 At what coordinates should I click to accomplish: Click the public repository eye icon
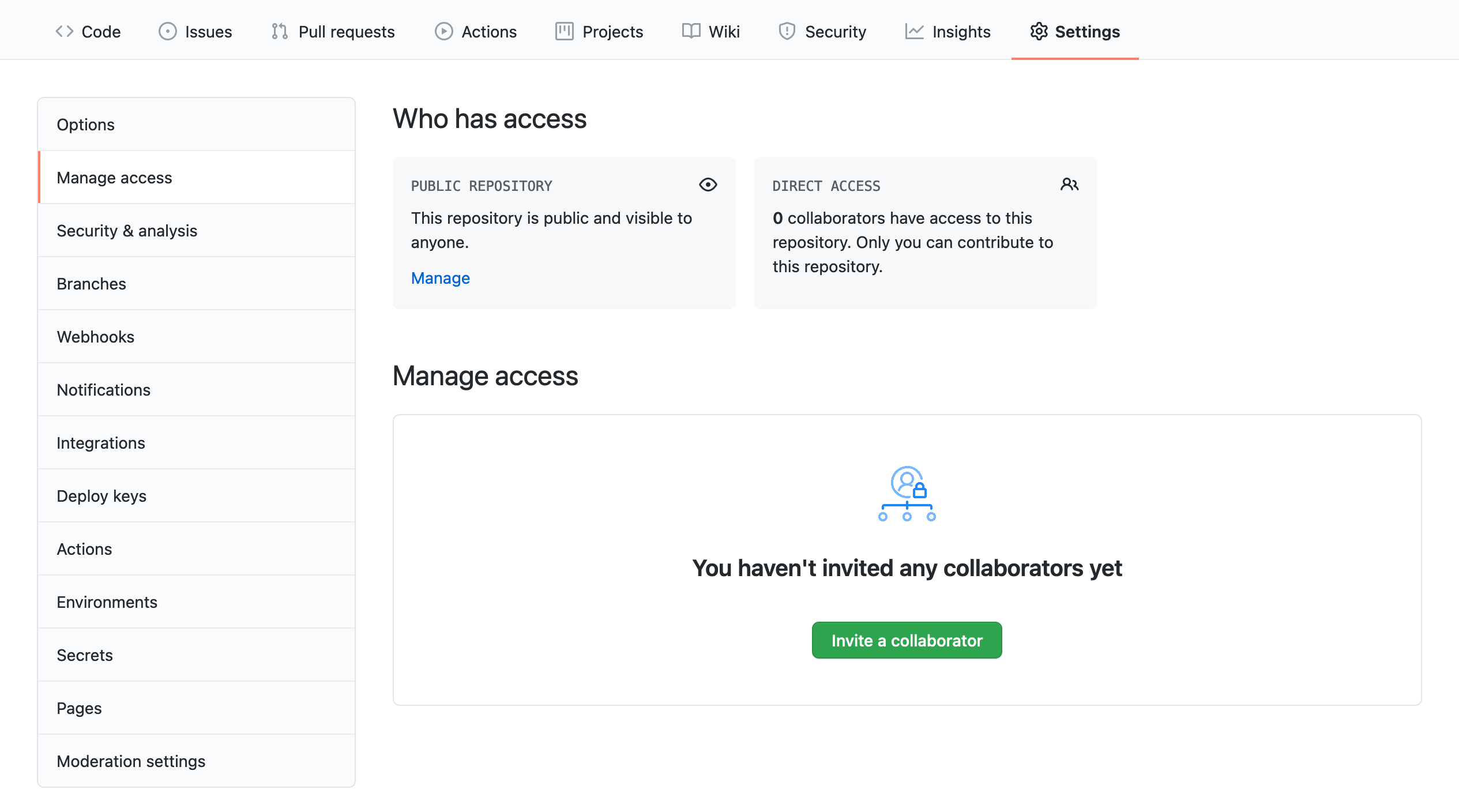point(708,185)
